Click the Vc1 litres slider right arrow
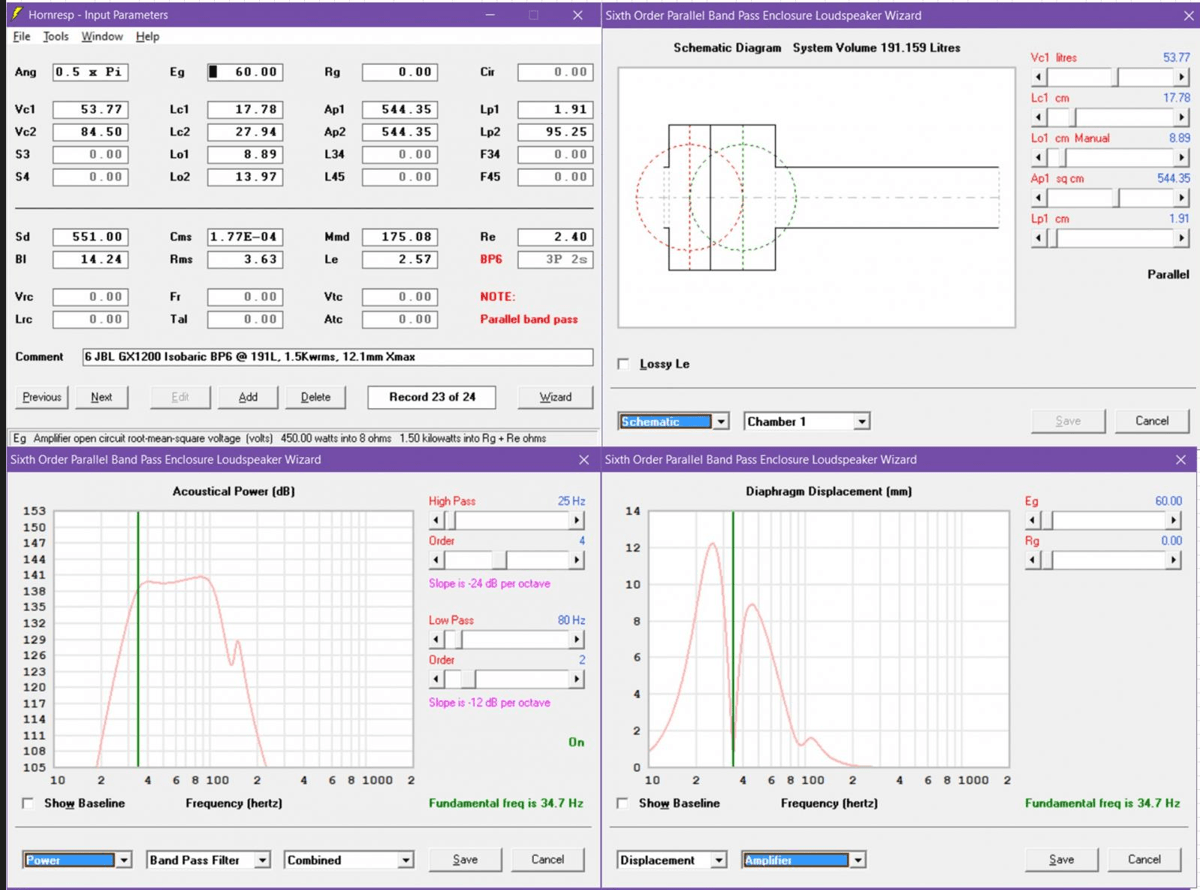This screenshot has width=1200, height=890. (x=1183, y=77)
